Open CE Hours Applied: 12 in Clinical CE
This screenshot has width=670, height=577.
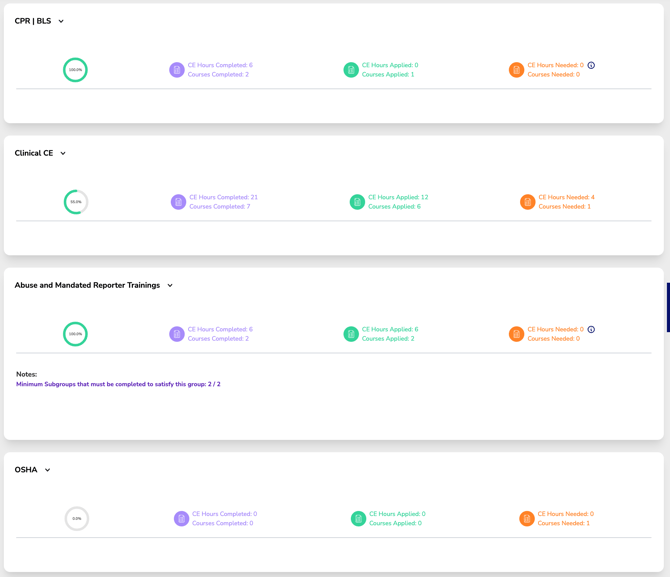click(x=398, y=197)
